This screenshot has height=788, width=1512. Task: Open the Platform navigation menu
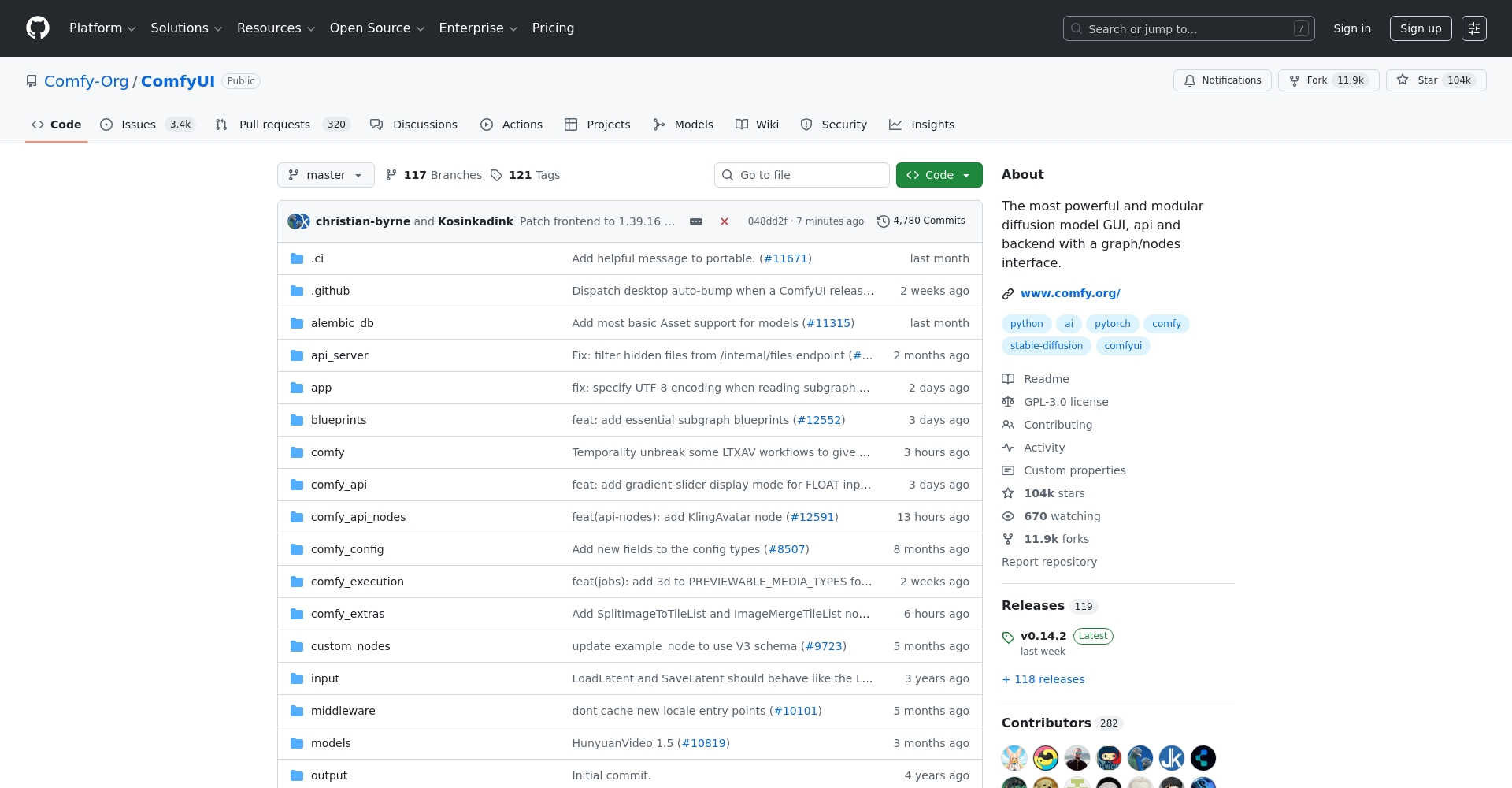click(102, 28)
